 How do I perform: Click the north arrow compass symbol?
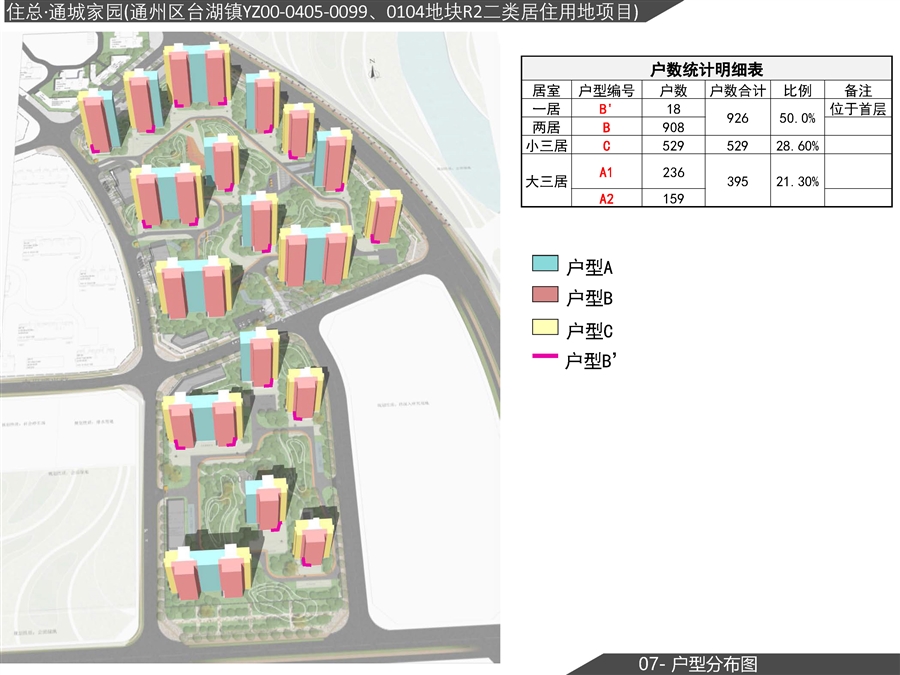coord(373,69)
